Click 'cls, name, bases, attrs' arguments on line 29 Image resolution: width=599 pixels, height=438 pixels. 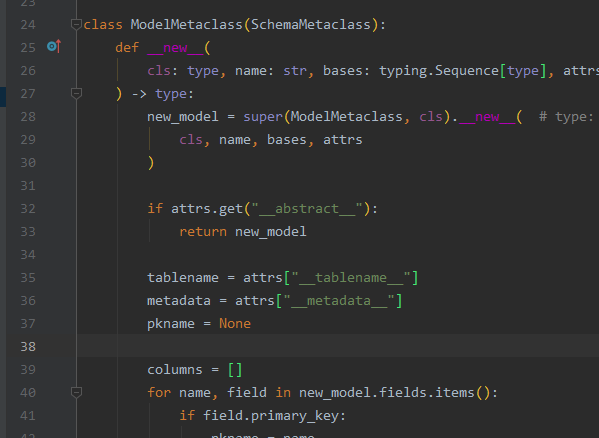[x=271, y=140]
